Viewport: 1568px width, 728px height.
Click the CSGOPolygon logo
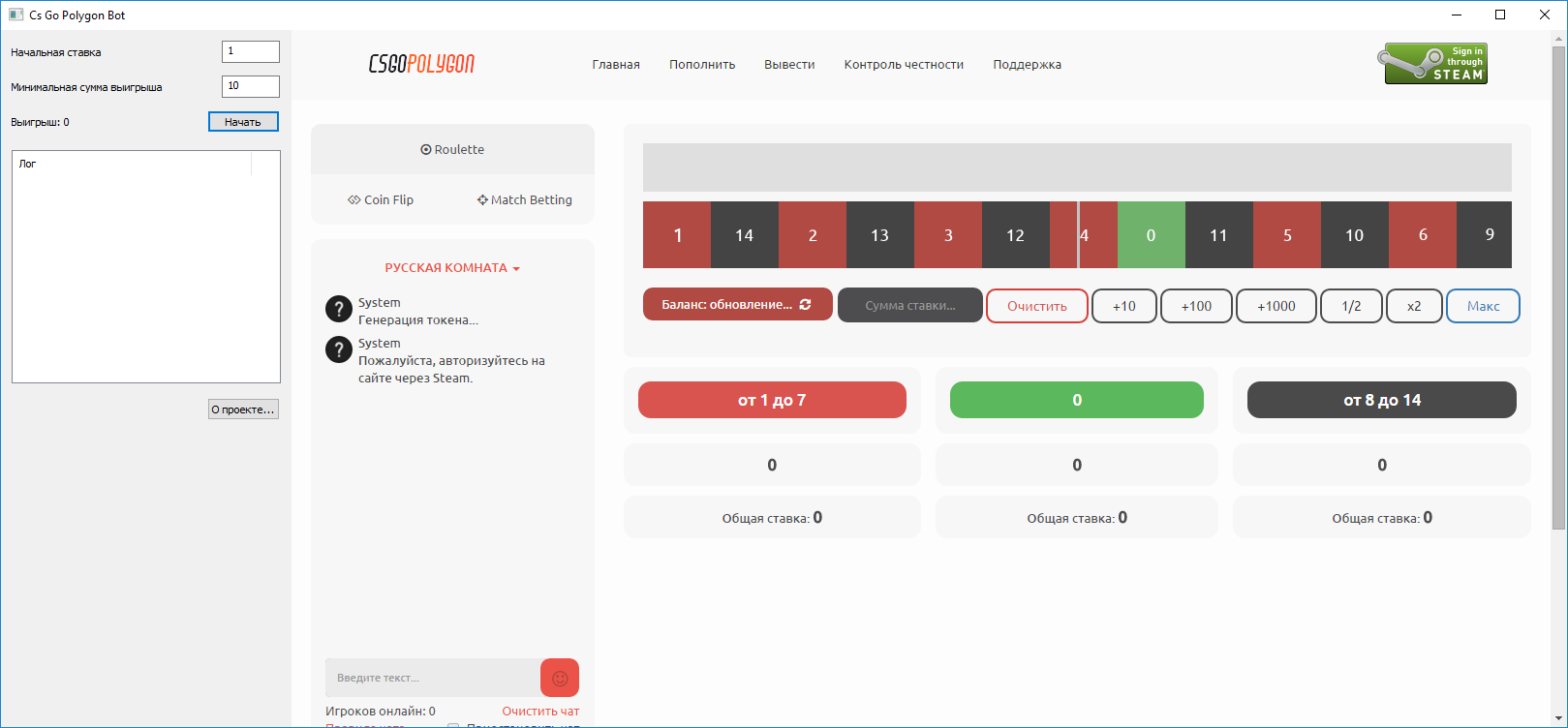pyautogui.click(x=421, y=64)
